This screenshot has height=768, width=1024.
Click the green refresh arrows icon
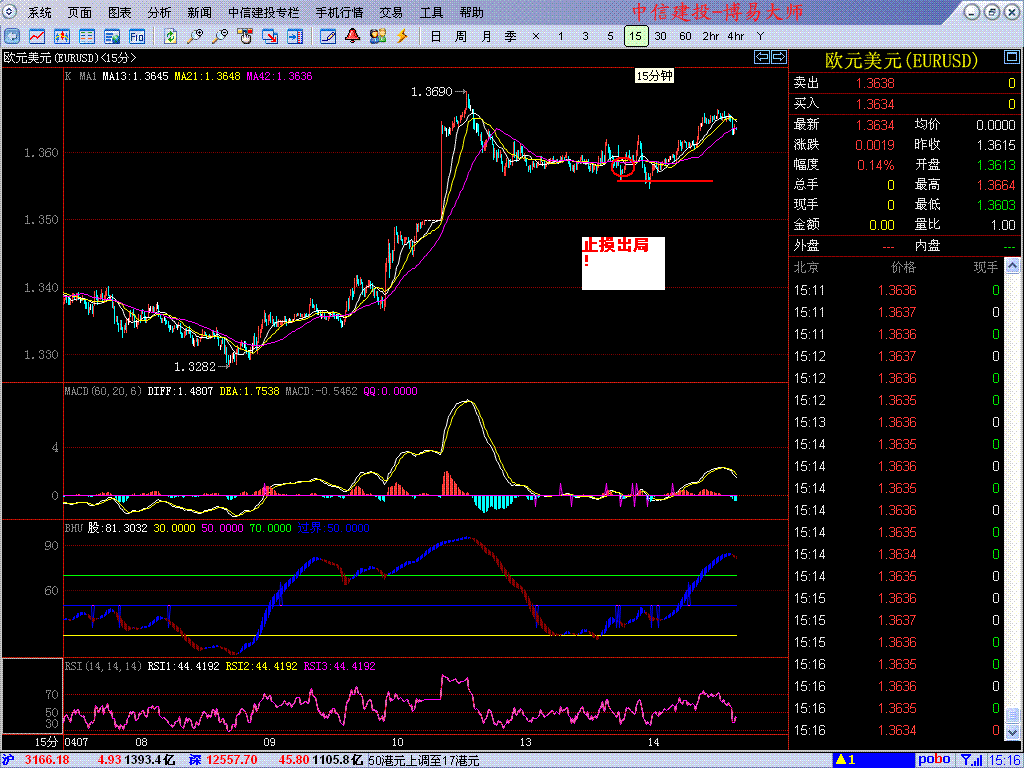click(170, 36)
